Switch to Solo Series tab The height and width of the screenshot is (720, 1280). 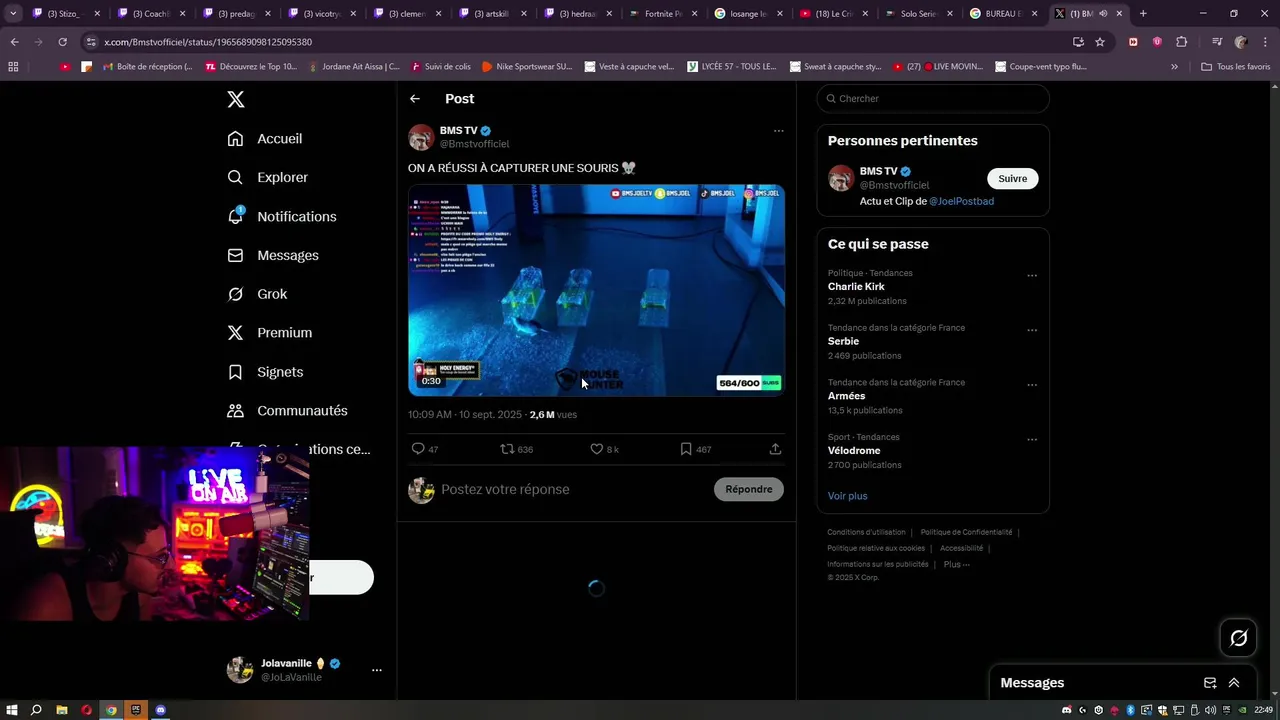click(920, 14)
